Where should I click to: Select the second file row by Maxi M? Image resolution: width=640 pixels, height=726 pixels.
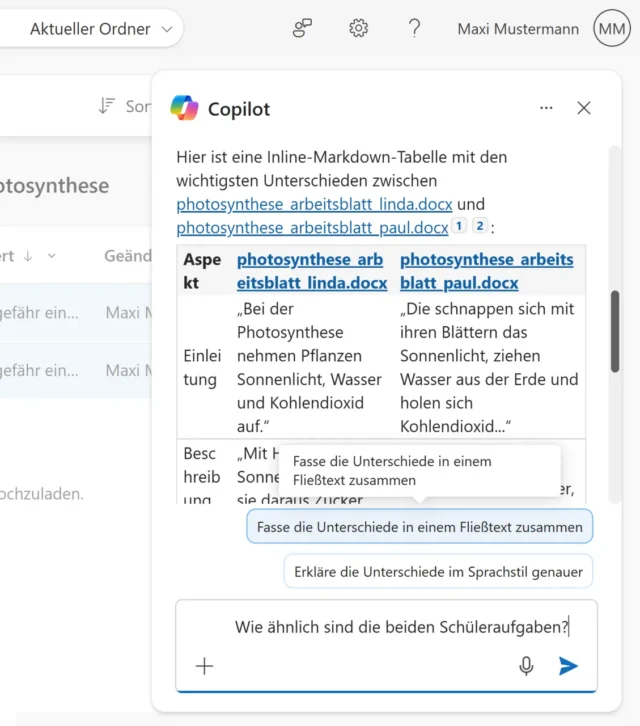pyautogui.click(x=75, y=370)
